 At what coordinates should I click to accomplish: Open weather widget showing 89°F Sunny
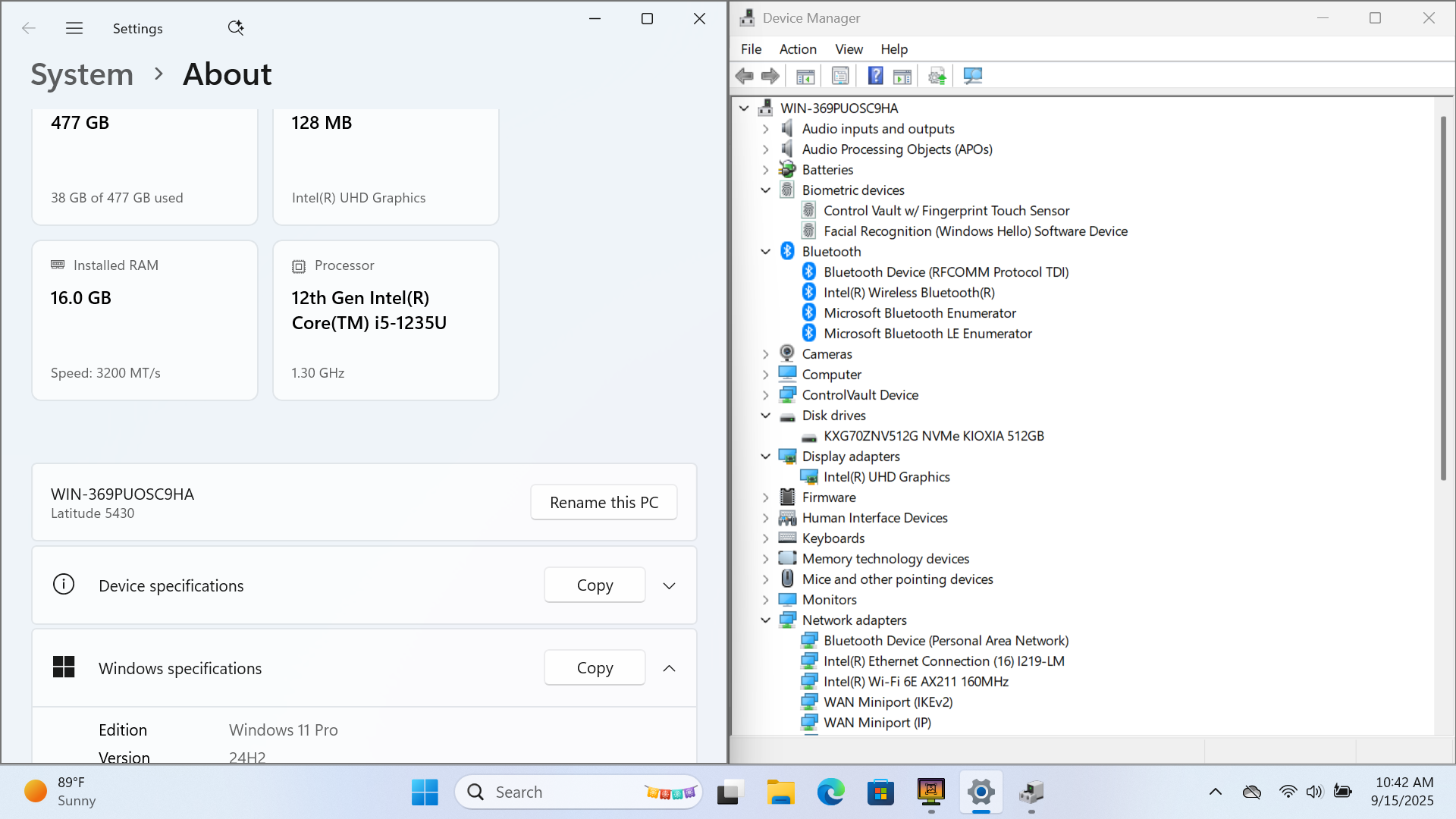click(61, 792)
